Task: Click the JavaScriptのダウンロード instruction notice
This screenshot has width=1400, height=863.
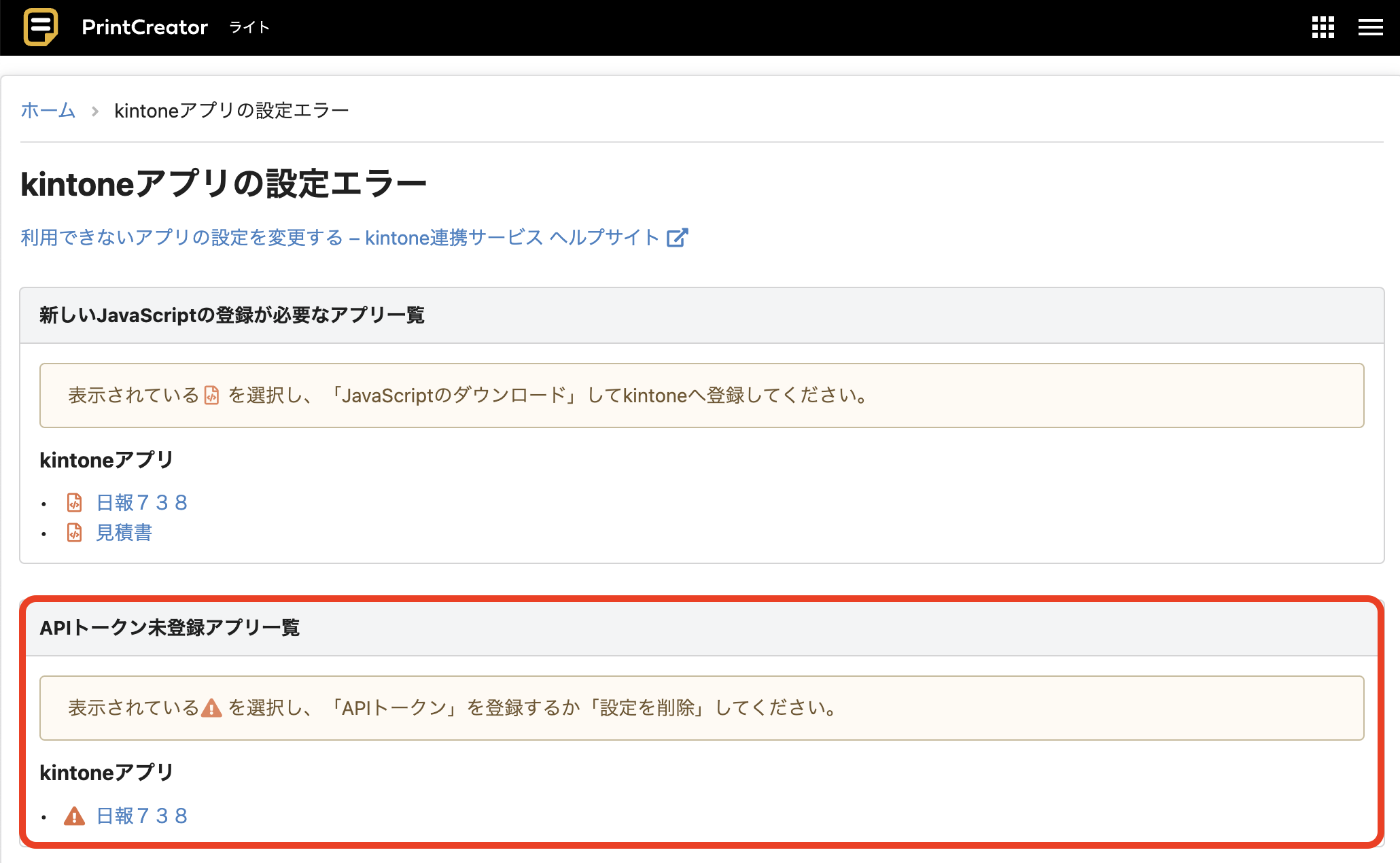Action: coord(701,395)
